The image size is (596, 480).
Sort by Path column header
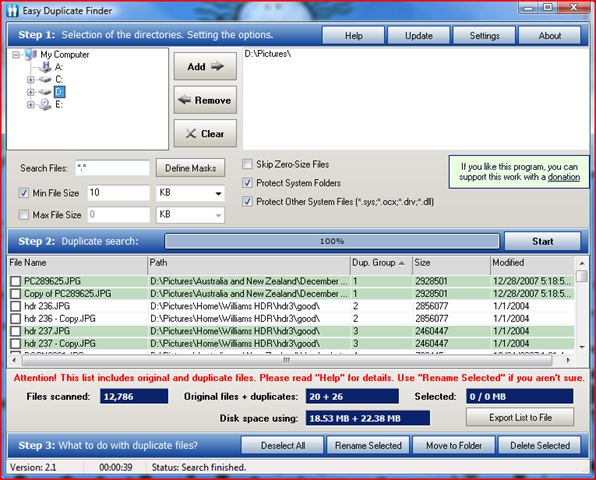click(x=249, y=263)
